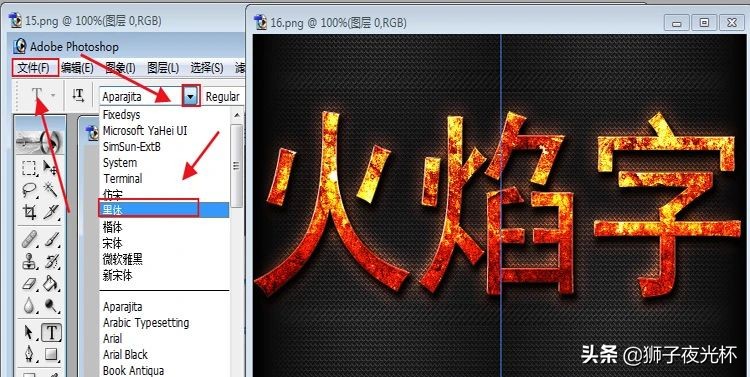Open the Type tool preset picker
The height and width of the screenshot is (377, 750).
click(x=53, y=96)
